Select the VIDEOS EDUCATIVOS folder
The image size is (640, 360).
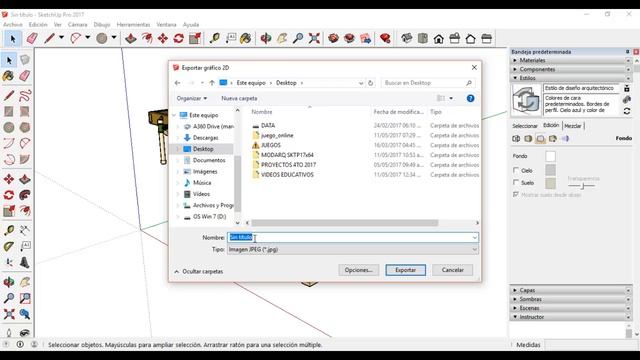(x=287, y=175)
